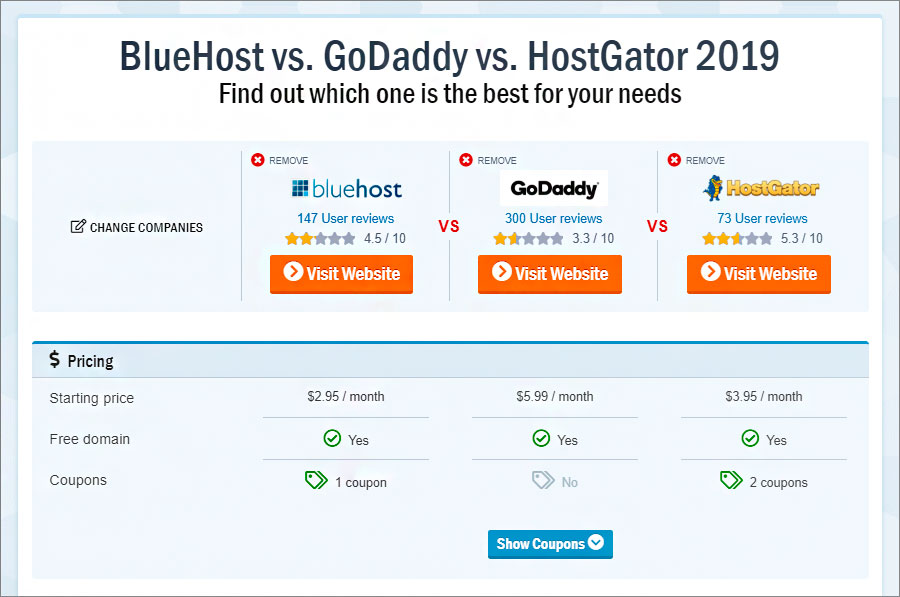Viewport: 900px width, 597px height.
Task: Click the grey coupon tag for GoDaddy
Action: (543, 480)
